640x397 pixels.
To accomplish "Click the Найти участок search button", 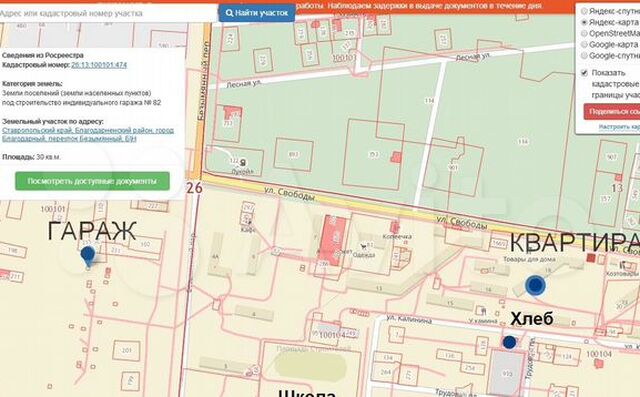I will (x=257, y=13).
